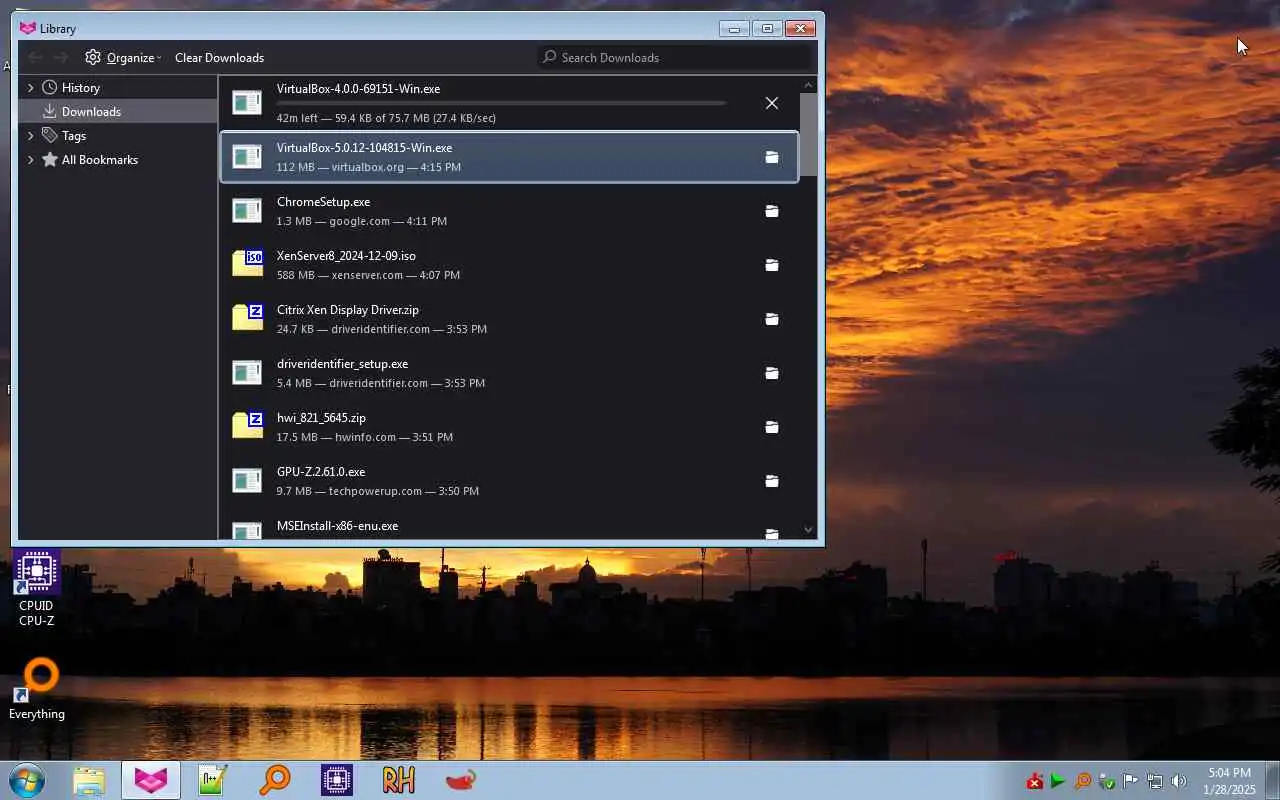
Task: Open the Action Center flag icon
Action: 1130,781
